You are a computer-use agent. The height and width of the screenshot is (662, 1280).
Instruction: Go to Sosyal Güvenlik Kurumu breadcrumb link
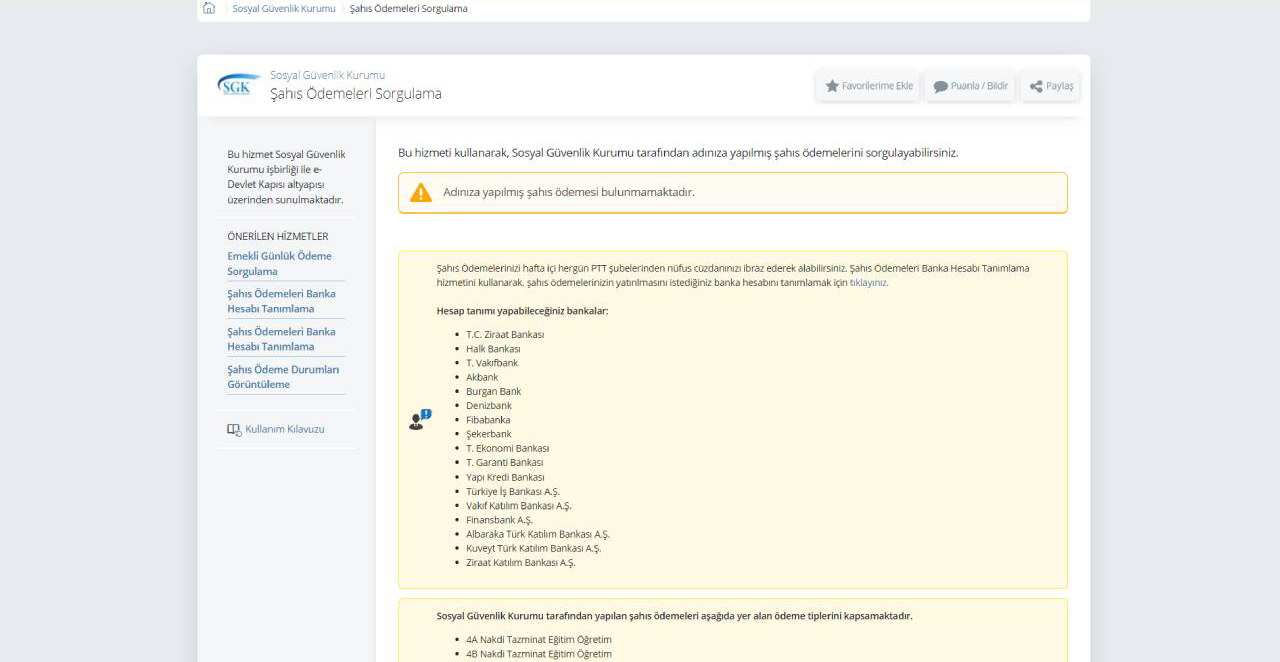(284, 9)
